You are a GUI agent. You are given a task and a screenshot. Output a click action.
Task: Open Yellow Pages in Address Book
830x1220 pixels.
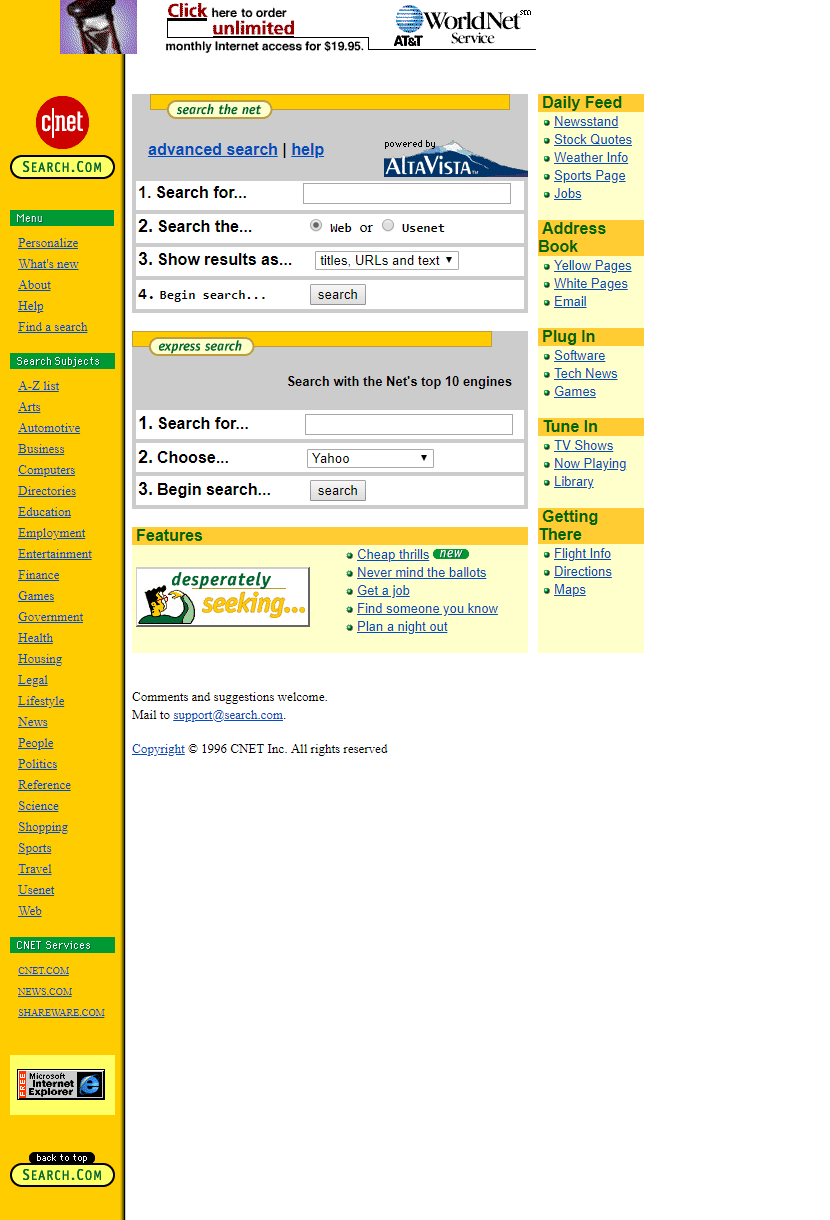click(593, 266)
